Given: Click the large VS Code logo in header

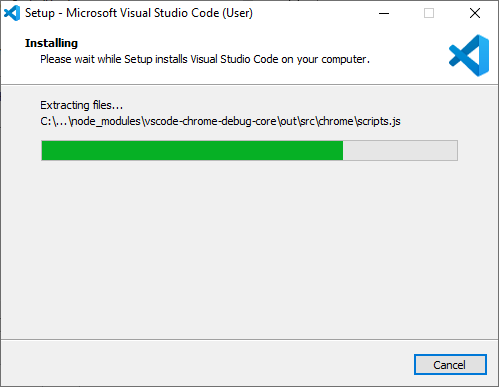Looking at the screenshot, I should click(x=469, y=55).
